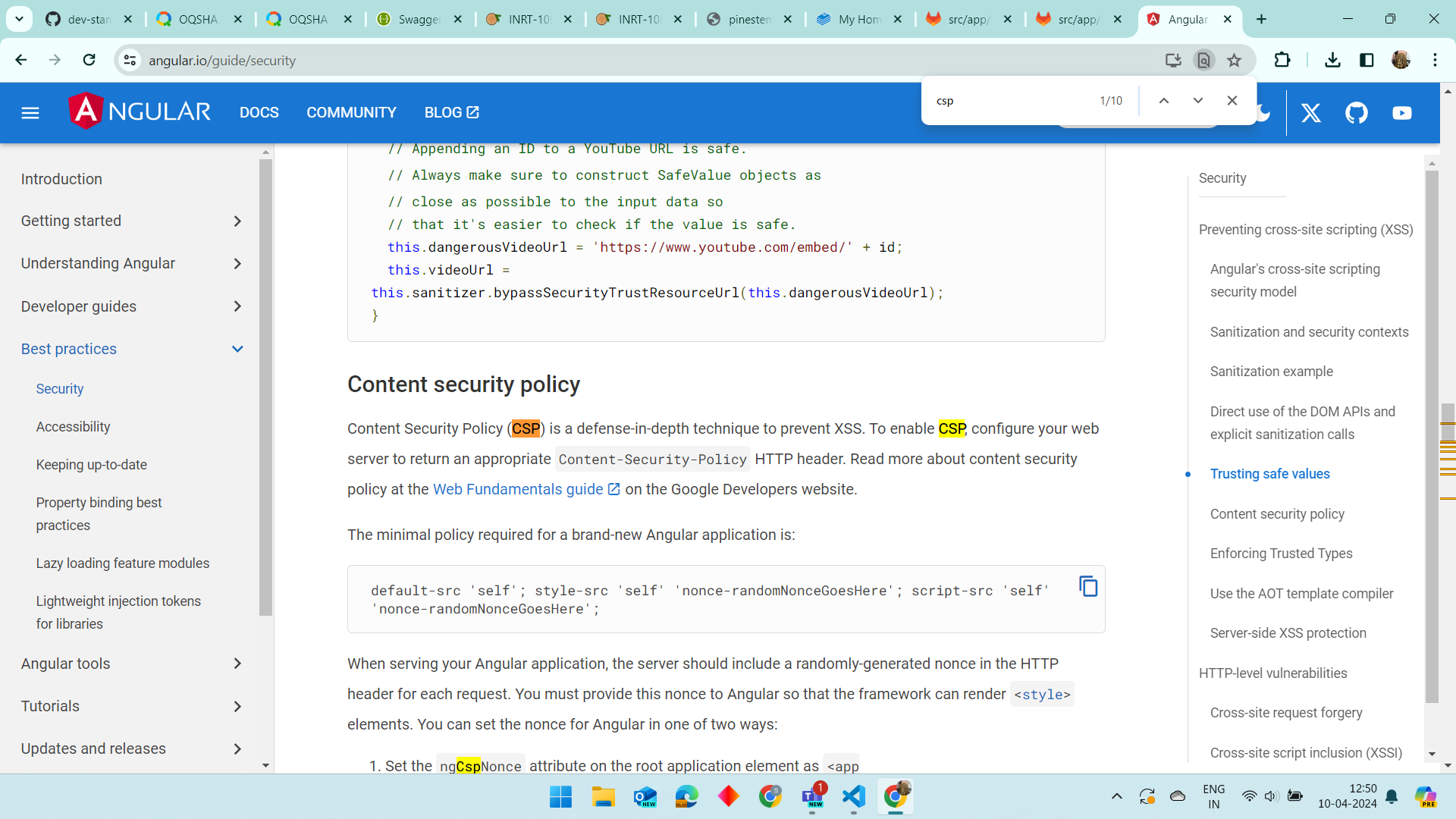
Task: Open Angular's X (Twitter) page icon
Action: 1311,113
